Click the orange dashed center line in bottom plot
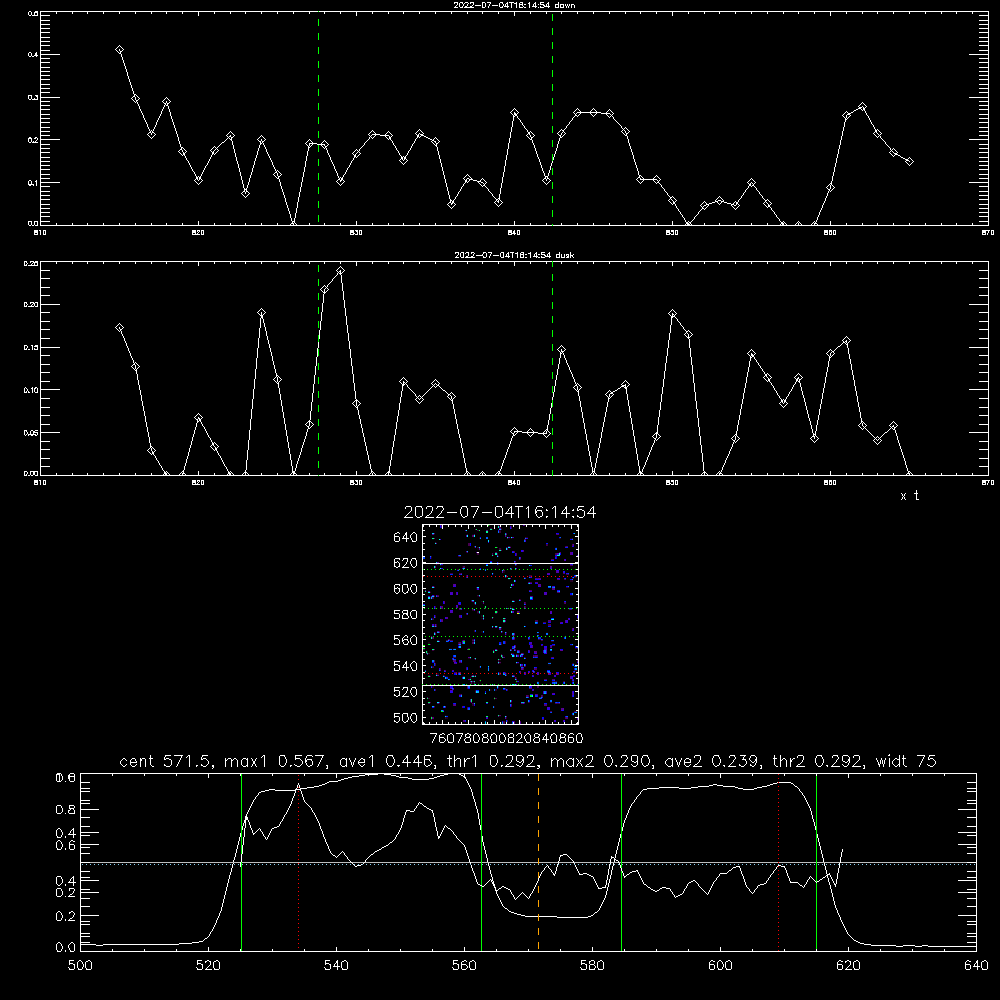1000x1000 pixels. pyautogui.click(x=538, y=862)
